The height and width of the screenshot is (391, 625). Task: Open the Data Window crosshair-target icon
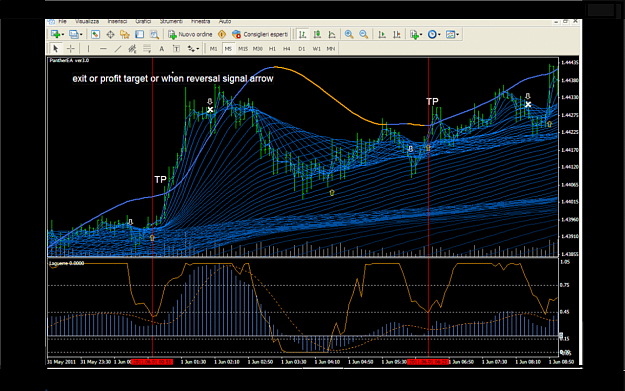pos(110,34)
